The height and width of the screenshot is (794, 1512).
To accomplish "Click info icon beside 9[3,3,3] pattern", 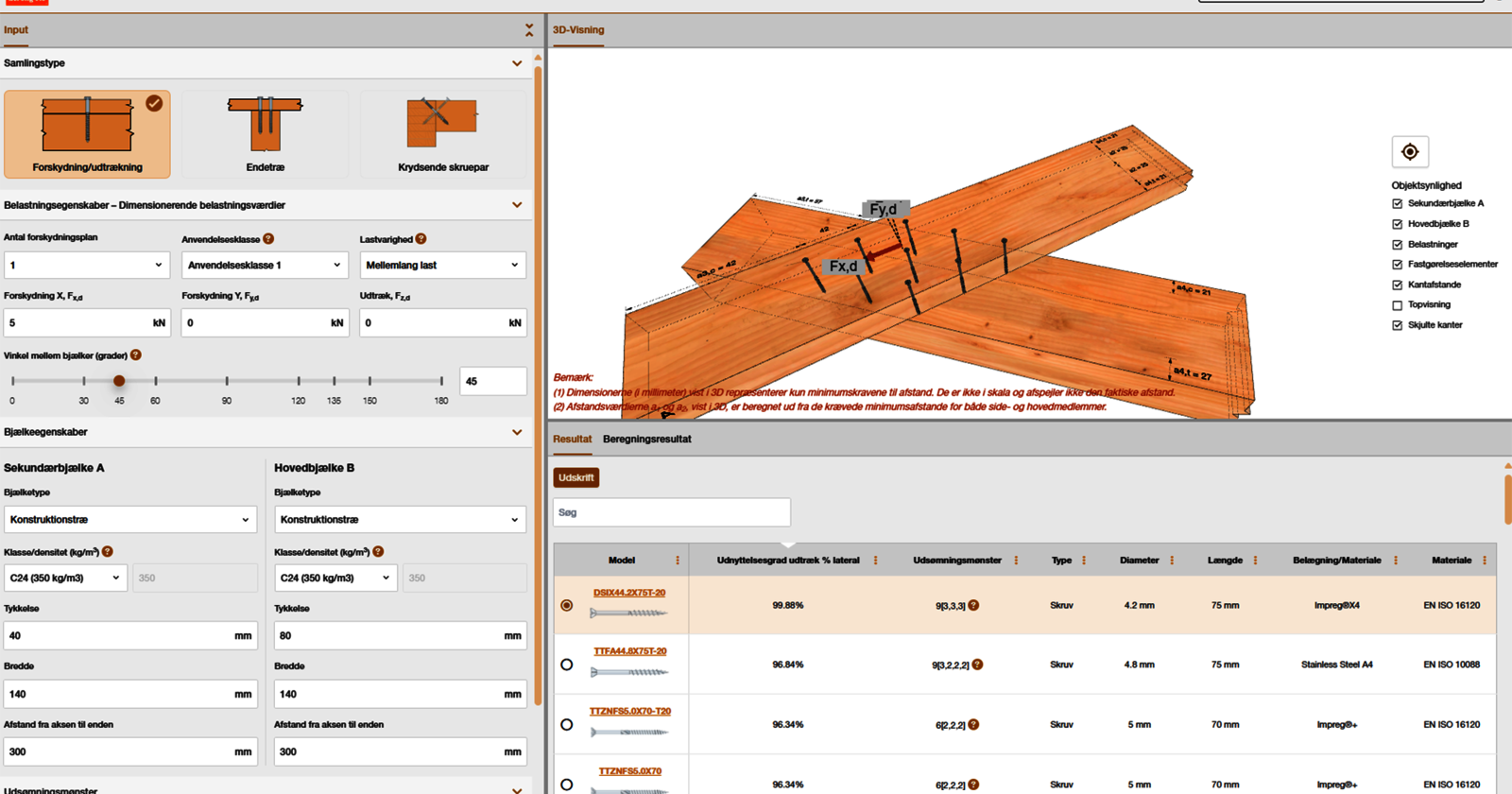I will point(973,605).
